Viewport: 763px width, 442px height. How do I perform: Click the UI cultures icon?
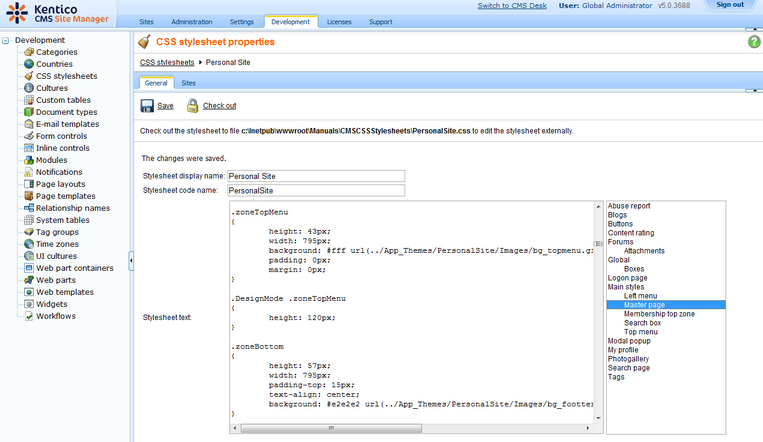[29, 256]
